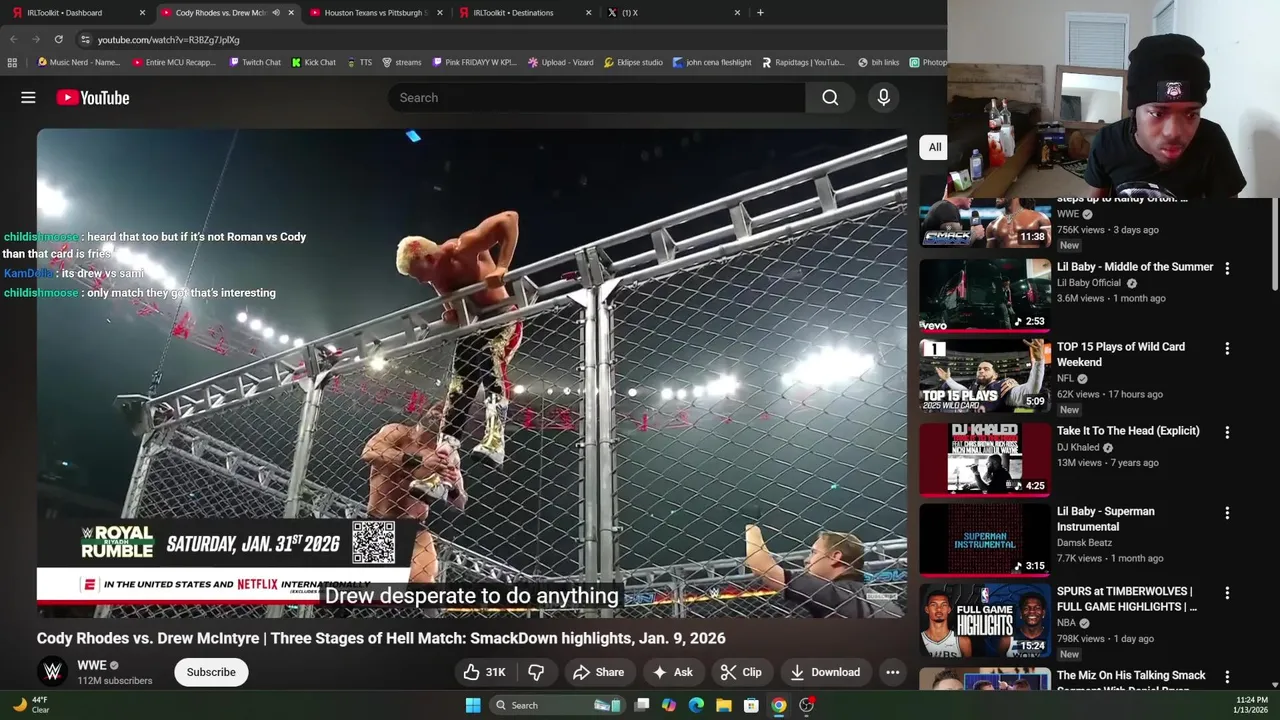The width and height of the screenshot is (1280, 720).
Task: Open a new browser tab
Action: pos(760,13)
